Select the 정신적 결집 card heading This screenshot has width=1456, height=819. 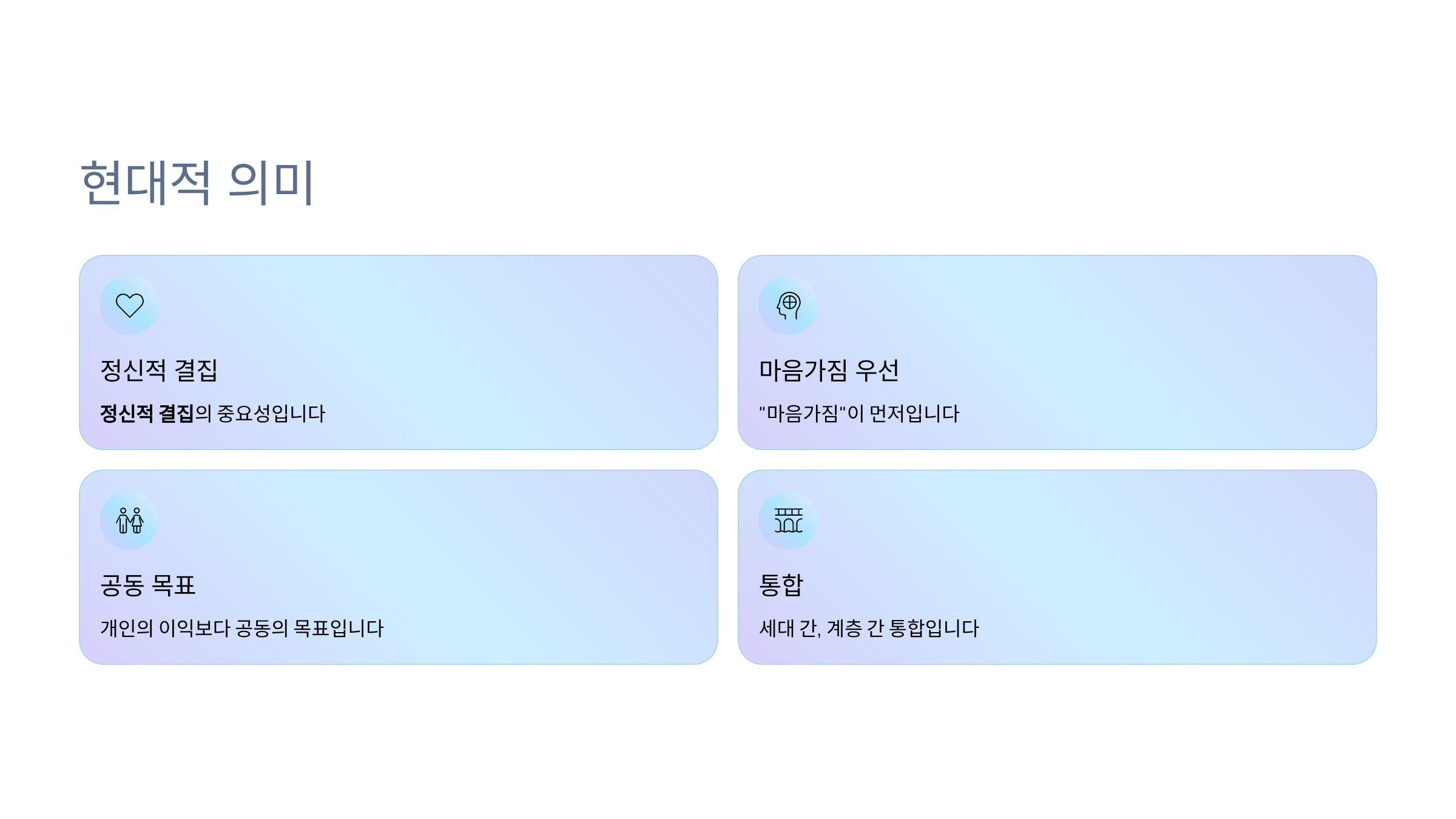click(159, 370)
